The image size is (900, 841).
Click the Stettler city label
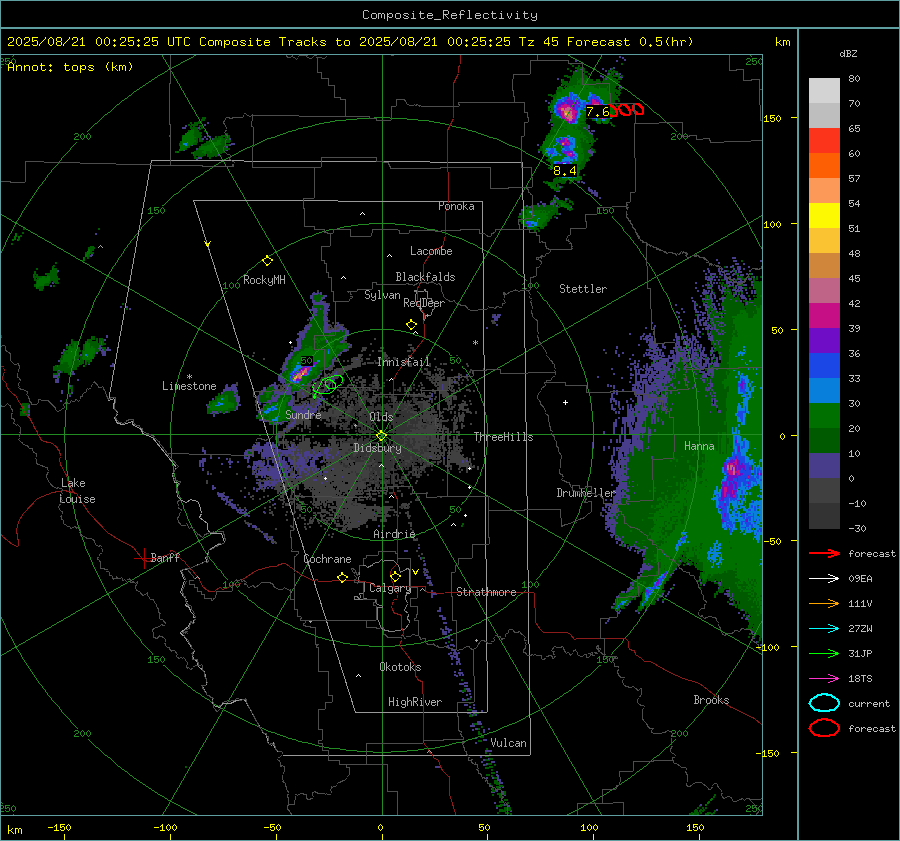(x=583, y=289)
